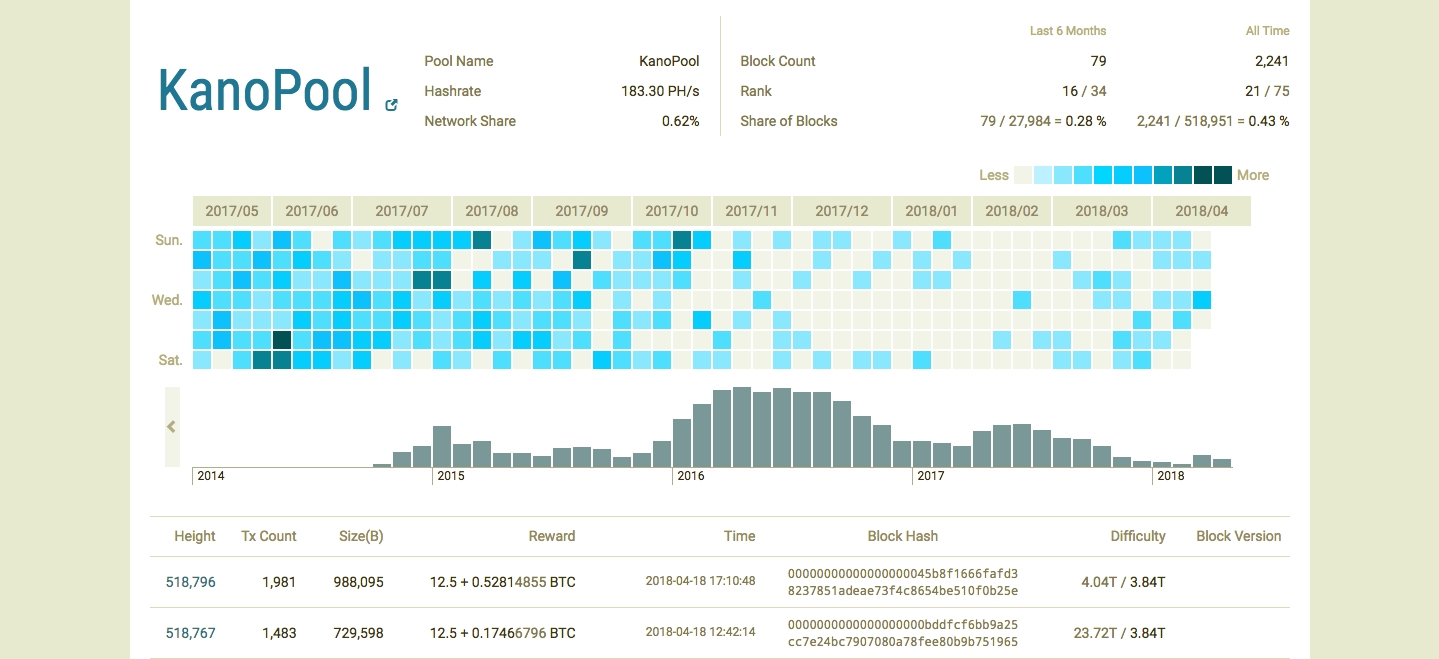Select the 2017/11 month header

click(752, 211)
